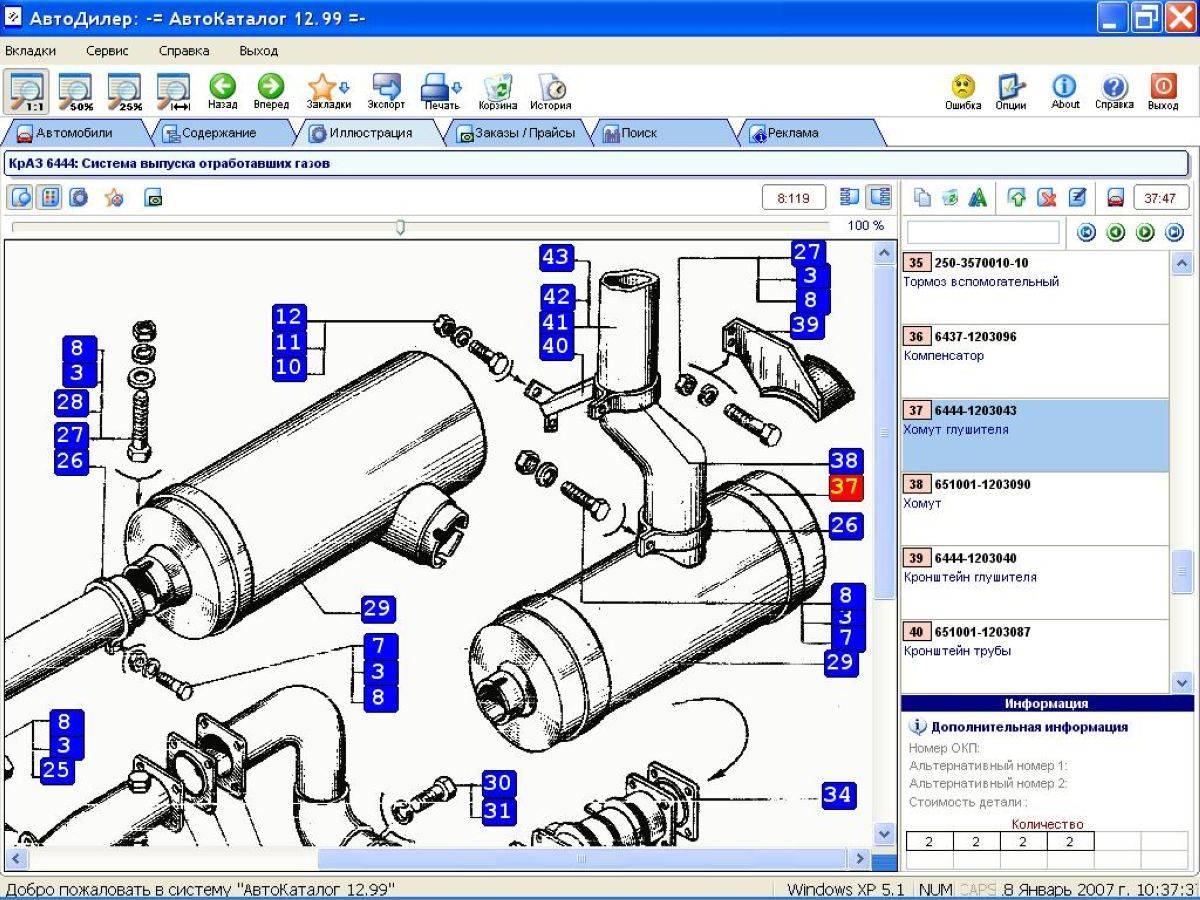Toggle the first illustration view mode button
The height and width of the screenshot is (900, 1200).
tap(21, 197)
